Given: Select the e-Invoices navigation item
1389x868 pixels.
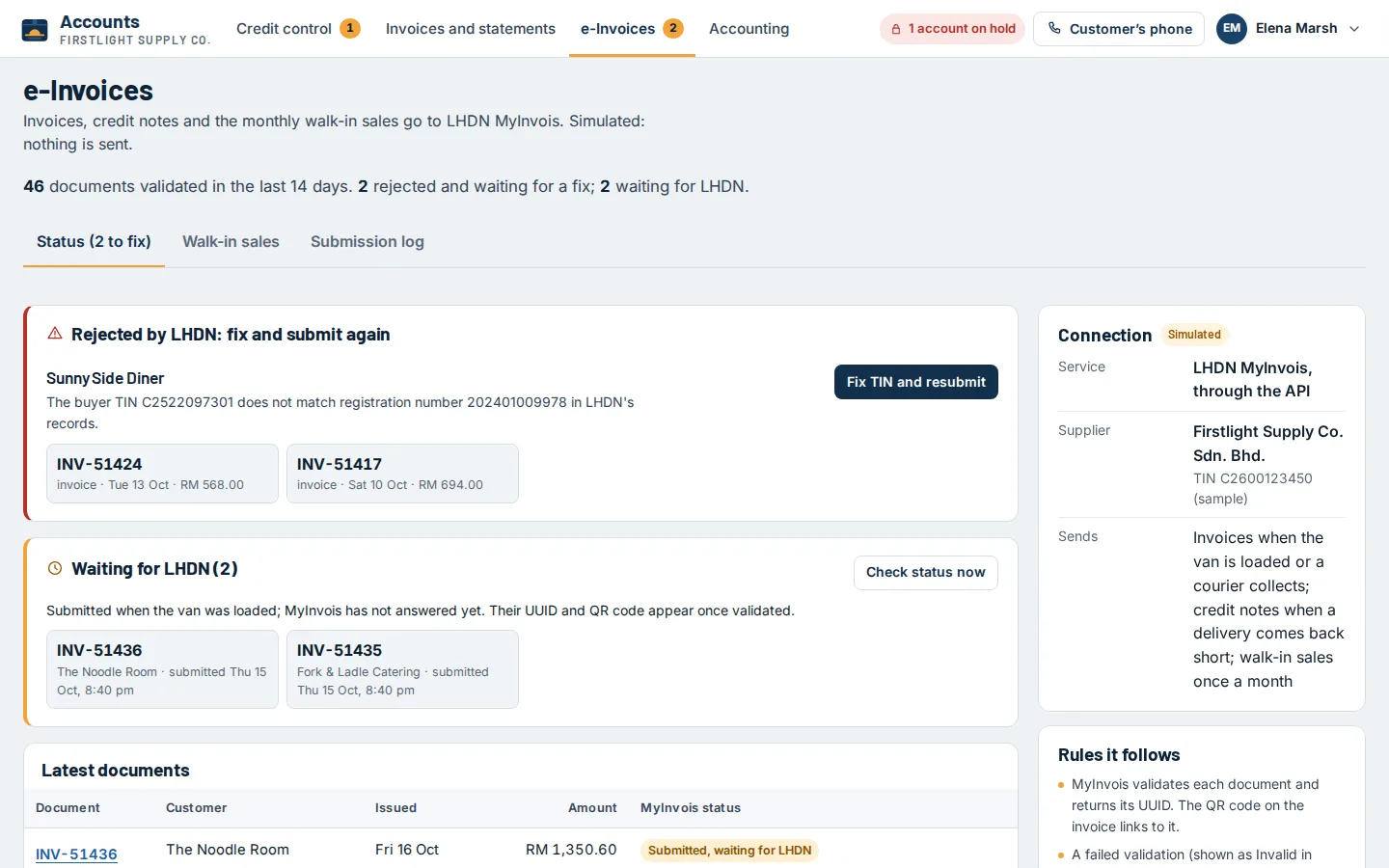Looking at the screenshot, I should tap(632, 29).
